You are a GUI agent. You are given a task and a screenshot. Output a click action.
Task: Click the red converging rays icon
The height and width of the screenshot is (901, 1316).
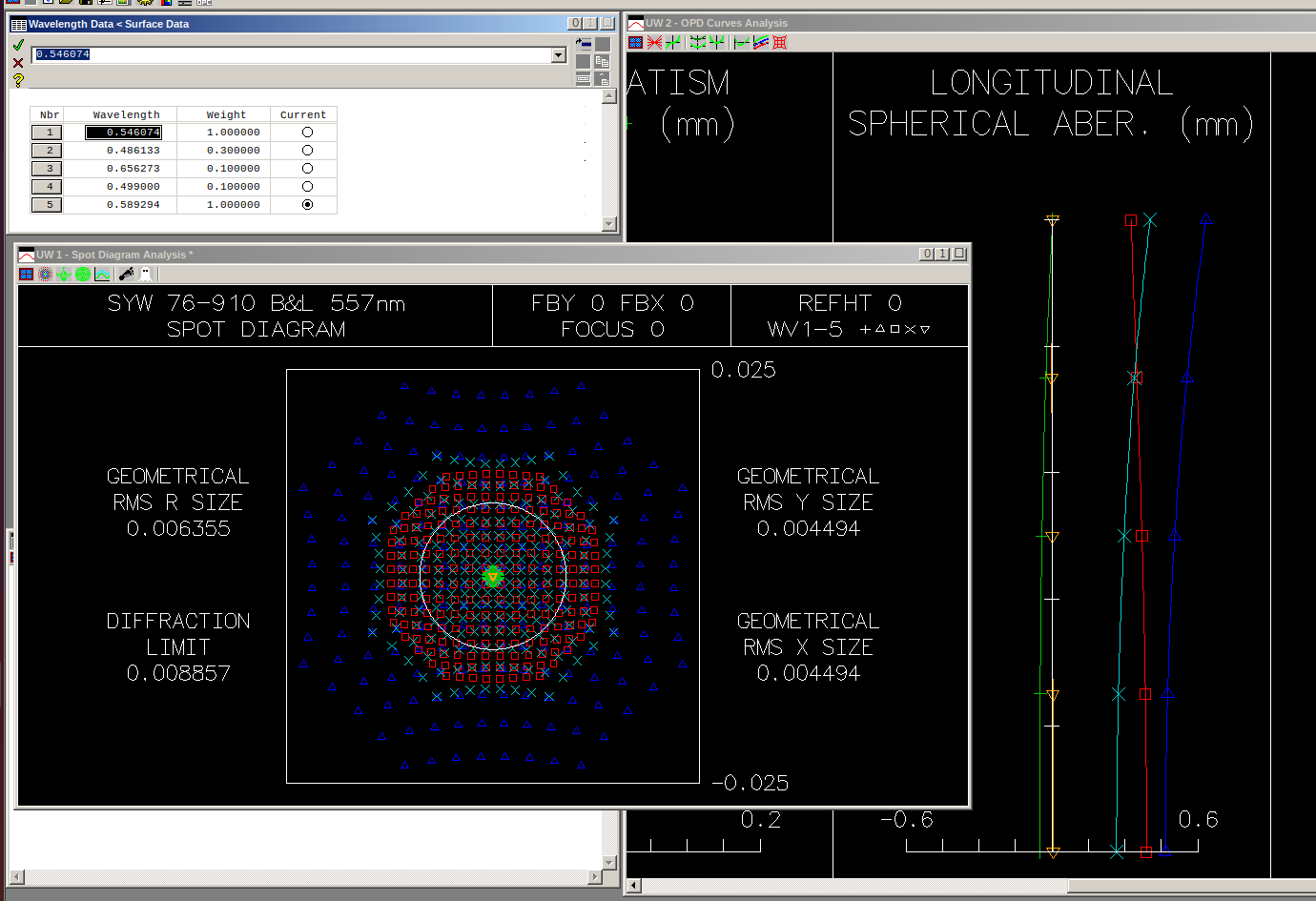pos(654,42)
